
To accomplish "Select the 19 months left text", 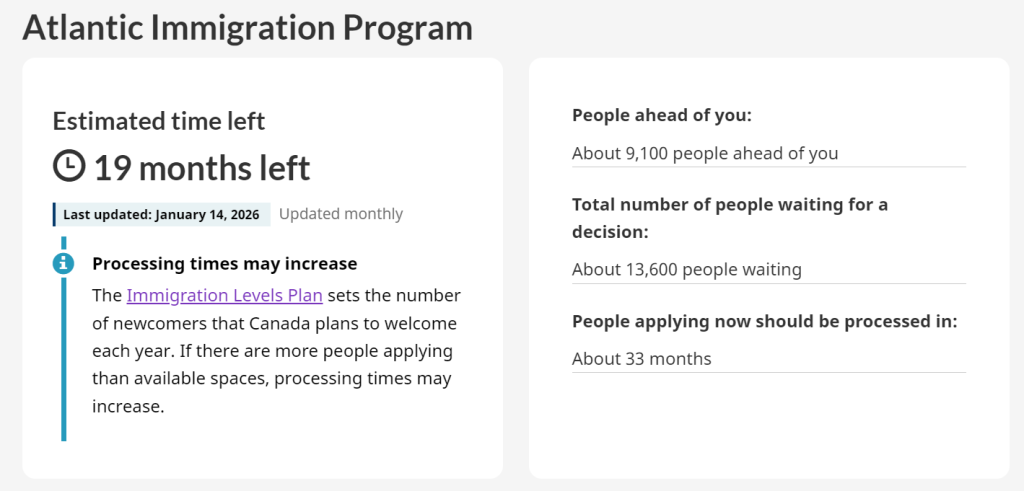I will pyautogui.click(x=202, y=167).
